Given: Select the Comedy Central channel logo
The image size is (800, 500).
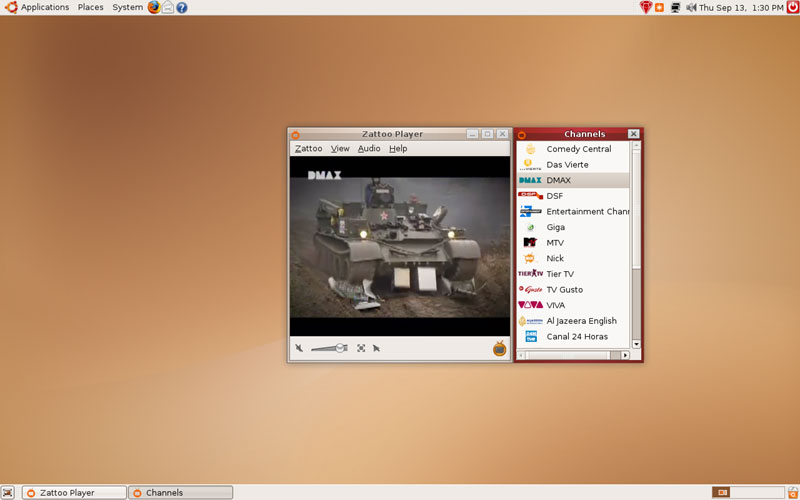Looking at the screenshot, I should [x=531, y=149].
